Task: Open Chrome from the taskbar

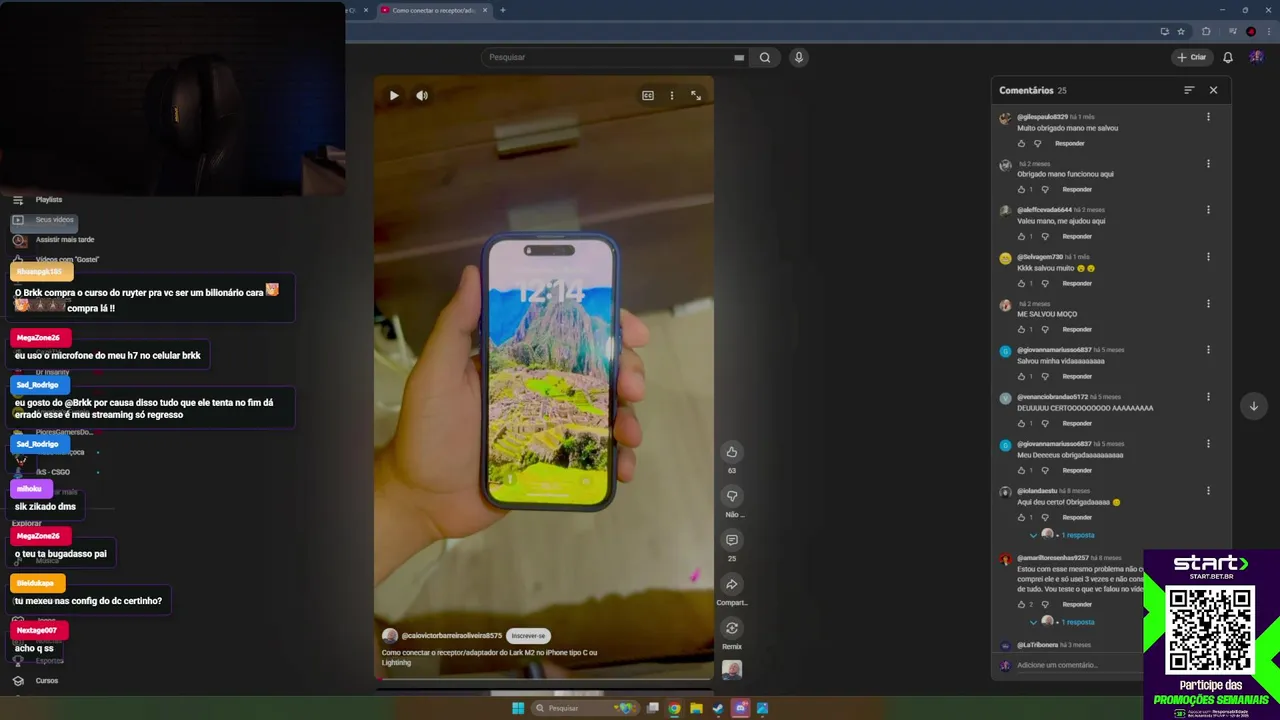Action: tap(674, 708)
